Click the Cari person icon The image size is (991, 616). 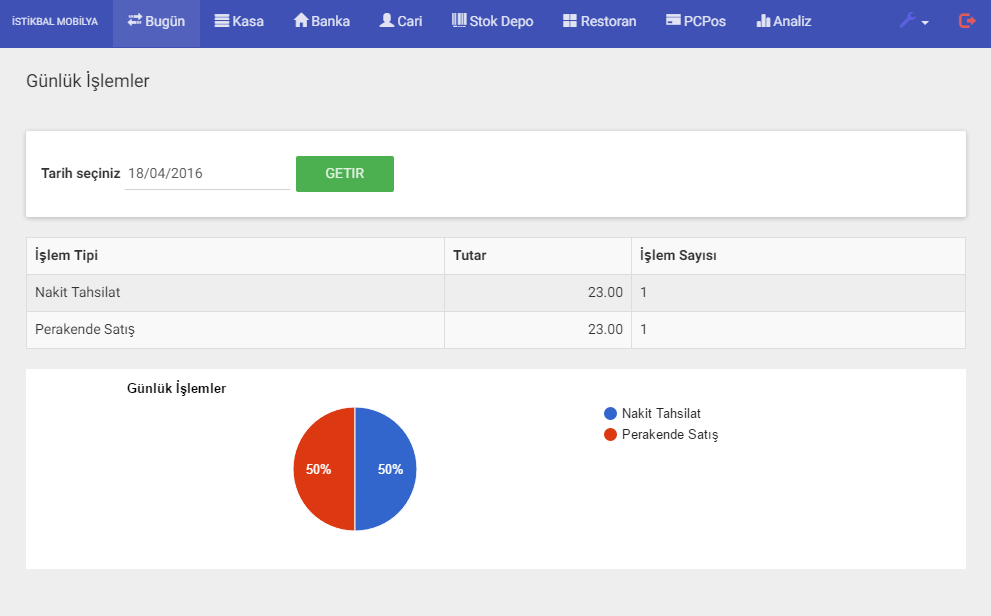pos(387,20)
